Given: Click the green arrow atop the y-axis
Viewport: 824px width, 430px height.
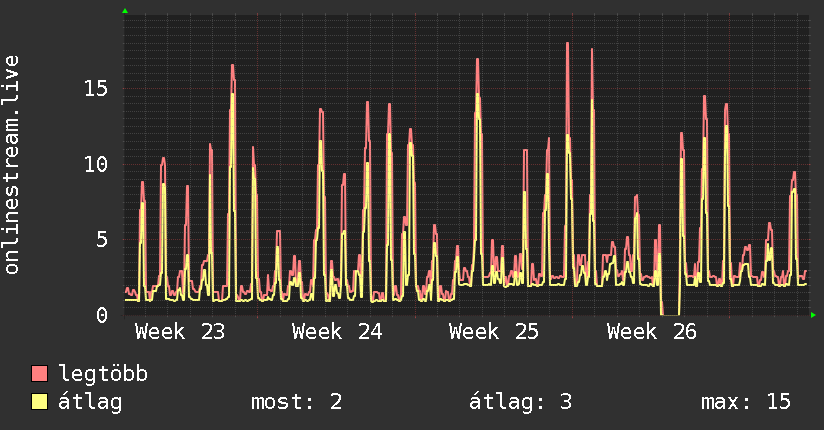Looking at the screenshot, I should [125, 11].
